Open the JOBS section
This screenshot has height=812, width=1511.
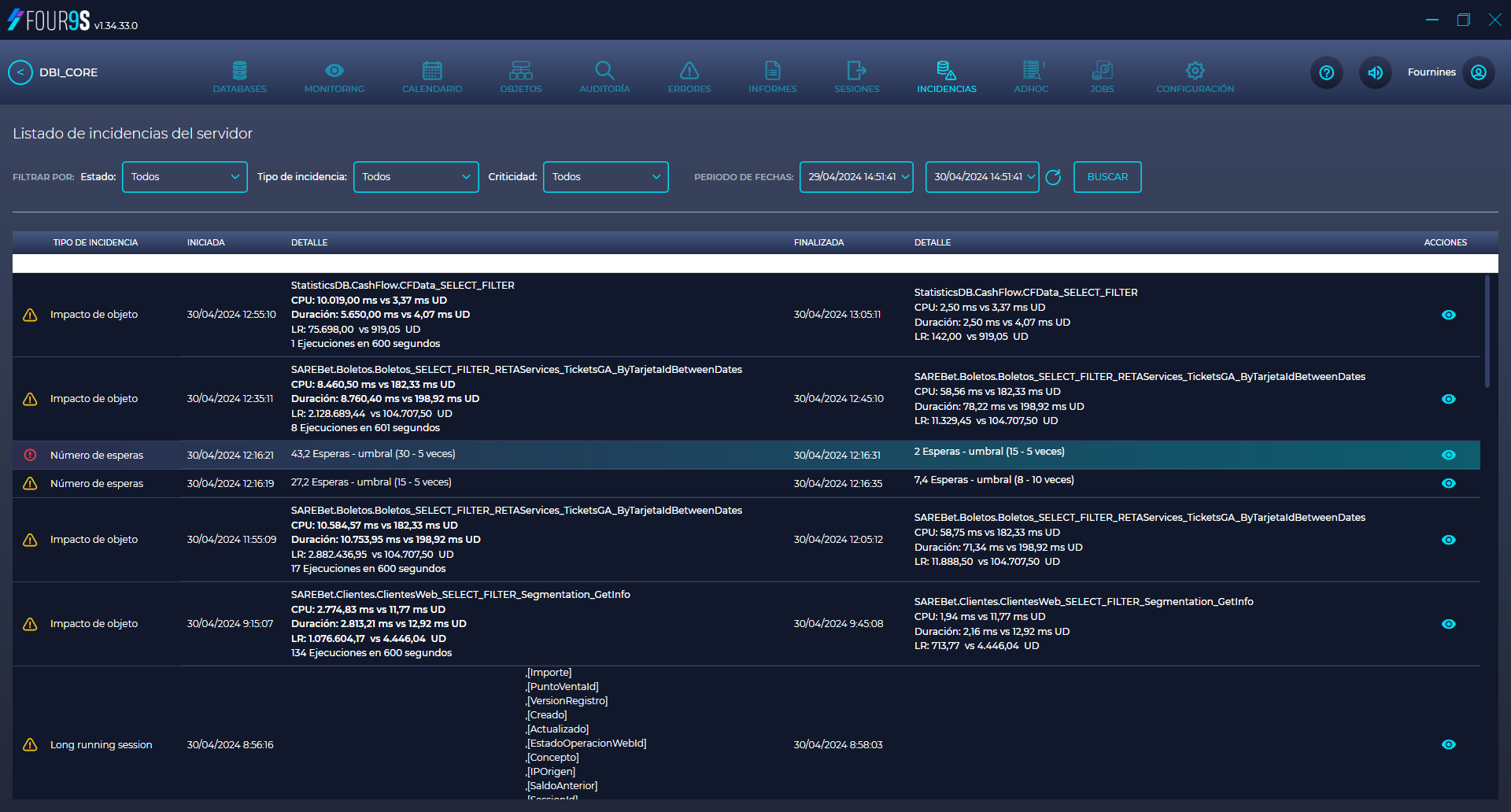point(1102,75)
